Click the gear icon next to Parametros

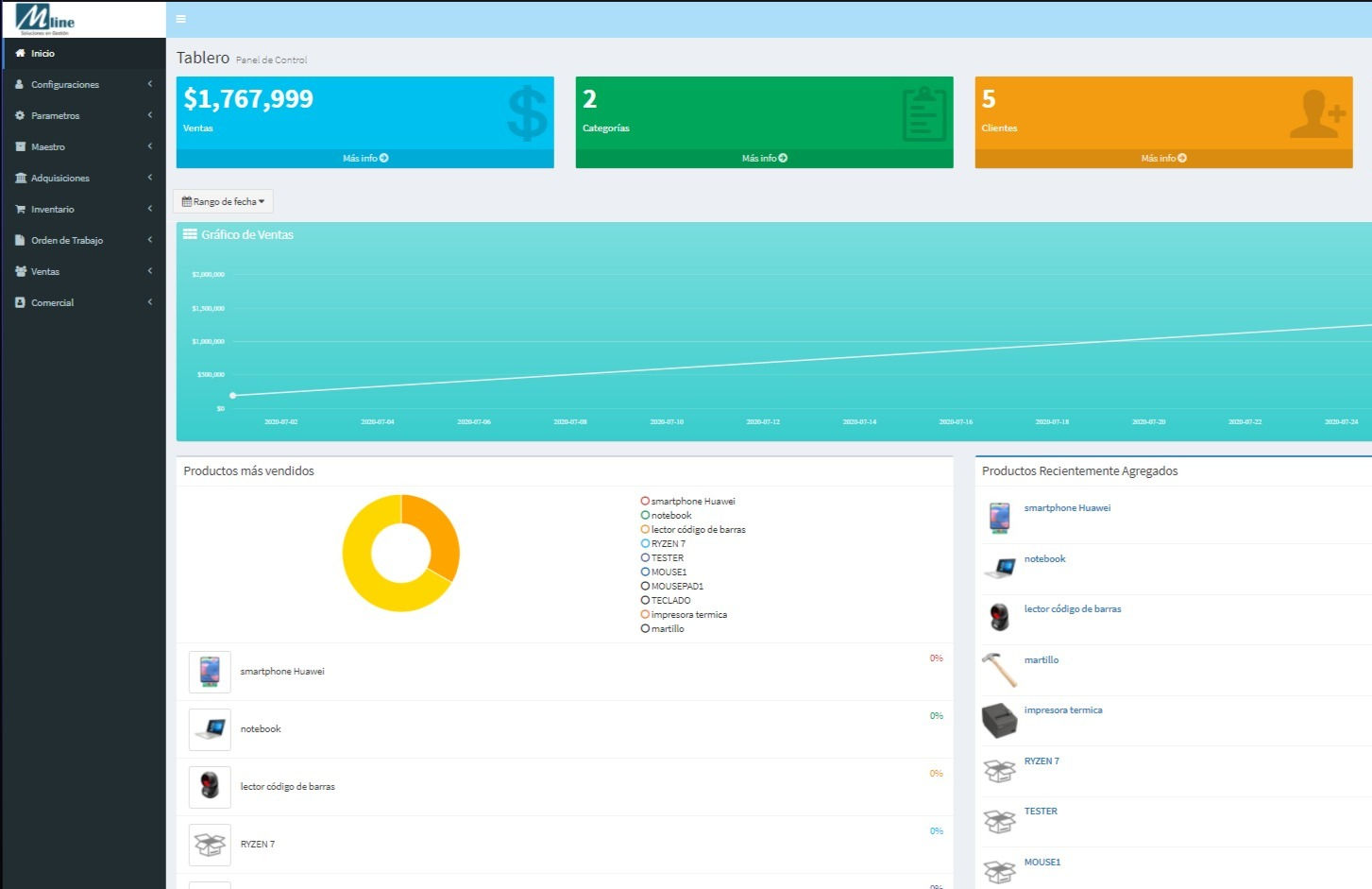tap(19, 115)
